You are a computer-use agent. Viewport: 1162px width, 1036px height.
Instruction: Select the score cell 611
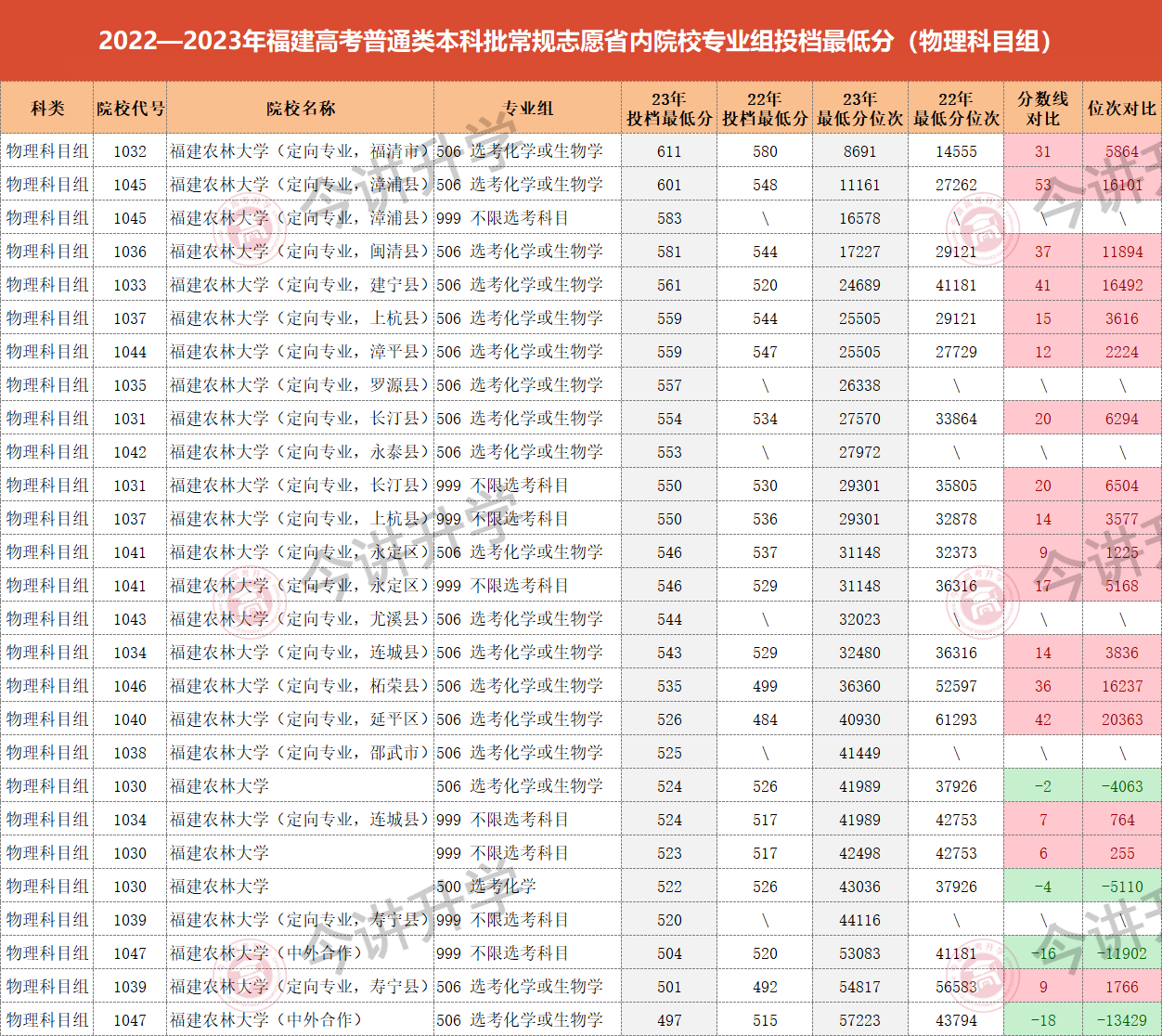pos(669,151)
